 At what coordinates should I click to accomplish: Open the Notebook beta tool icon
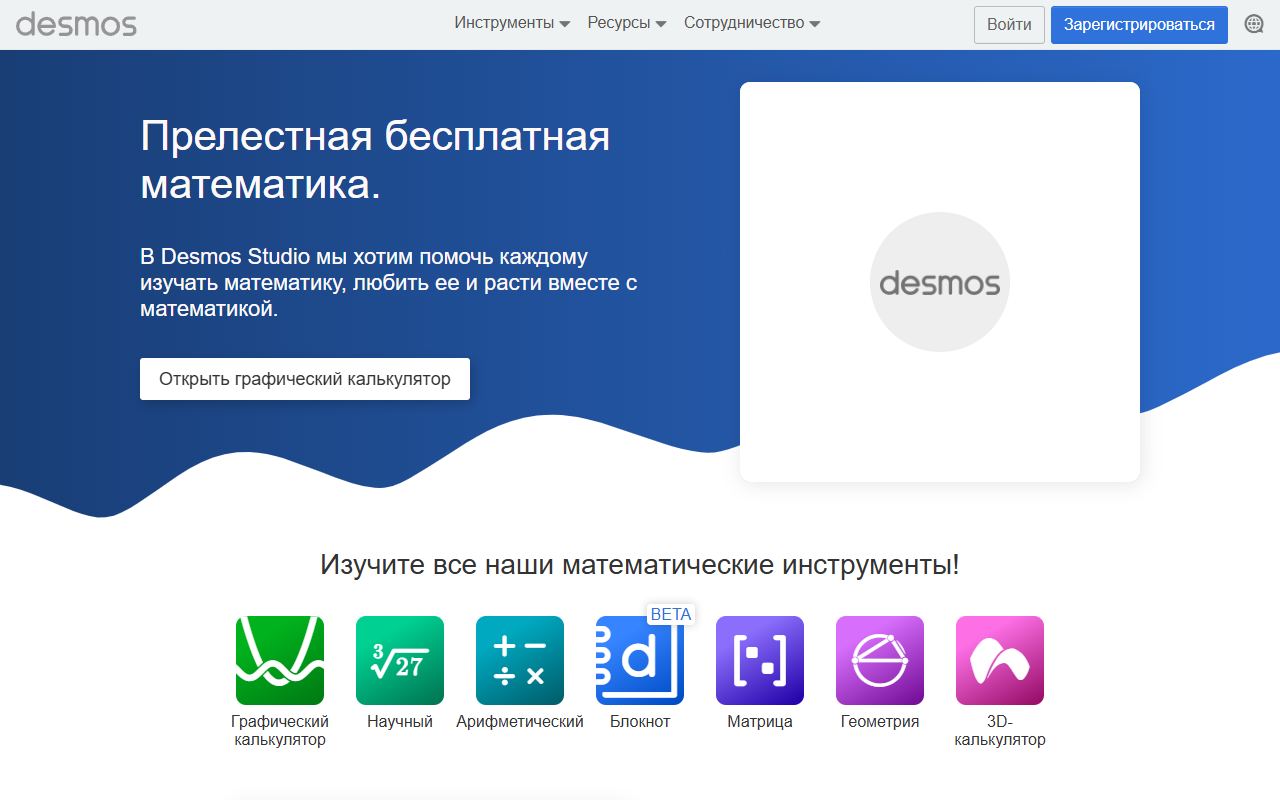click(640, 660)
